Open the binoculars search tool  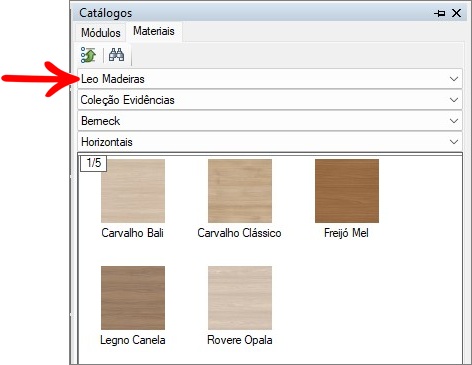pyautogui.click(x=117, y=55)
